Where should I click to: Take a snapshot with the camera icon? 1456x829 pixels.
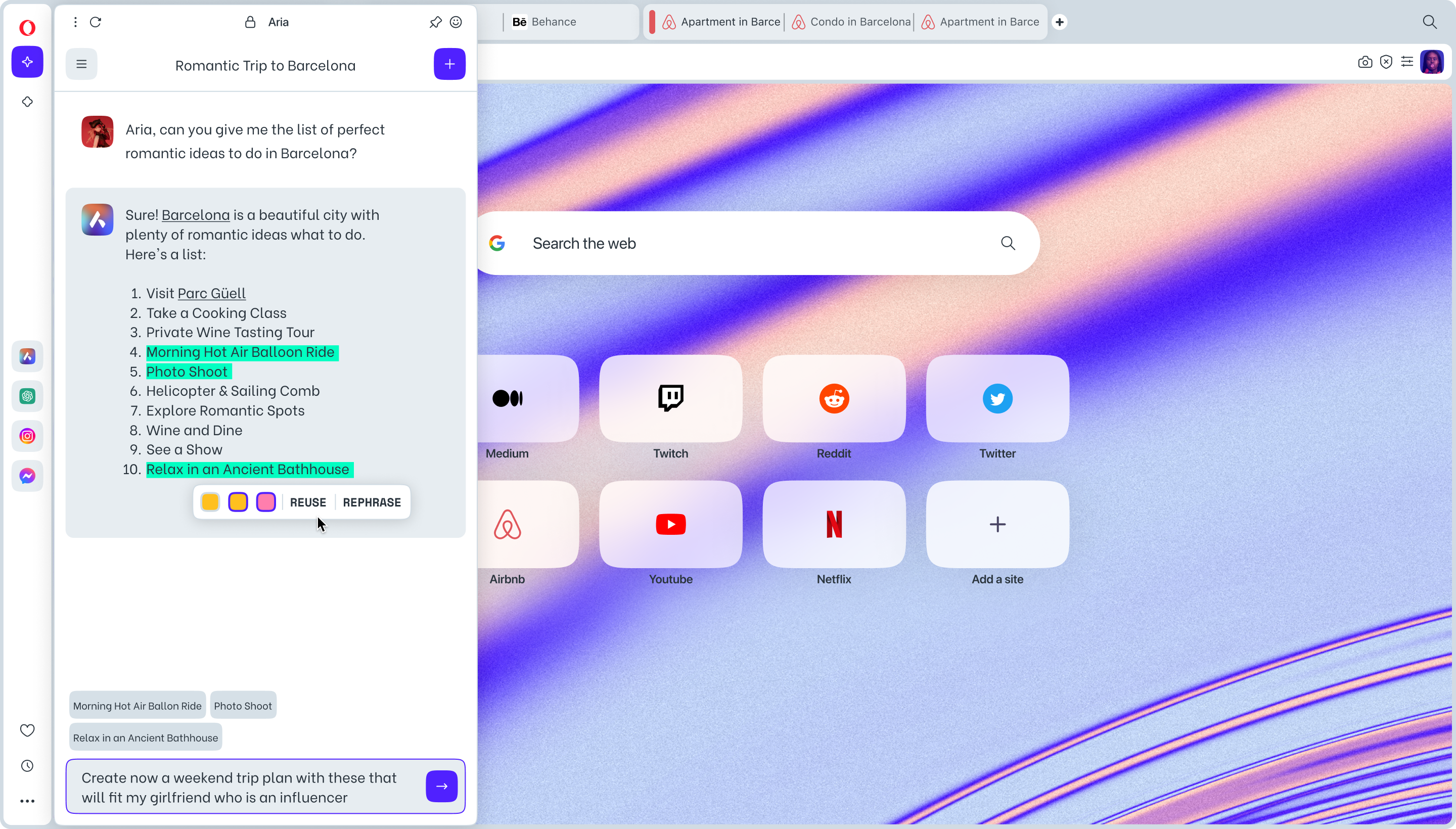[1364, 62]
